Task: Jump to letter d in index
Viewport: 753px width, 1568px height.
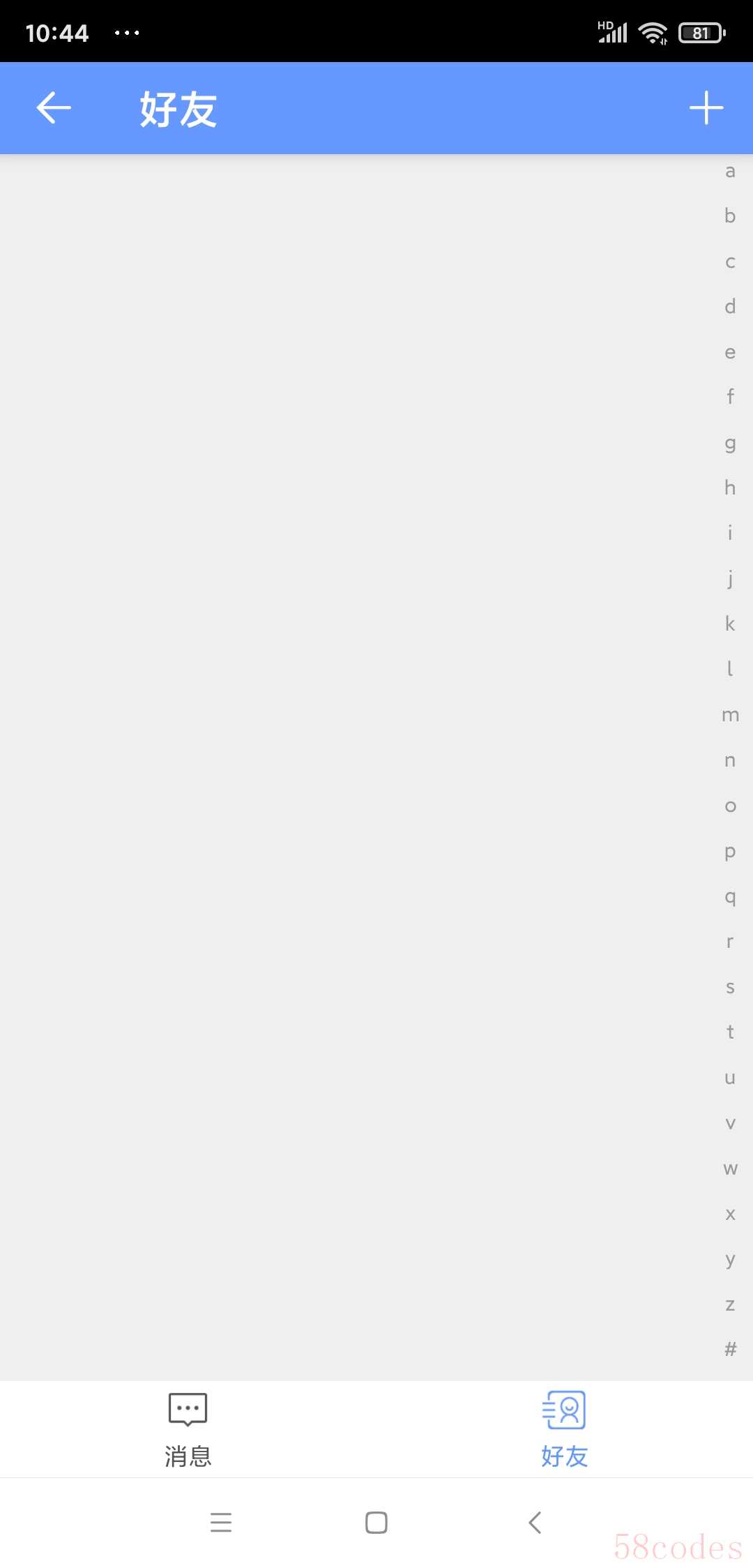Action: (730, 306)
